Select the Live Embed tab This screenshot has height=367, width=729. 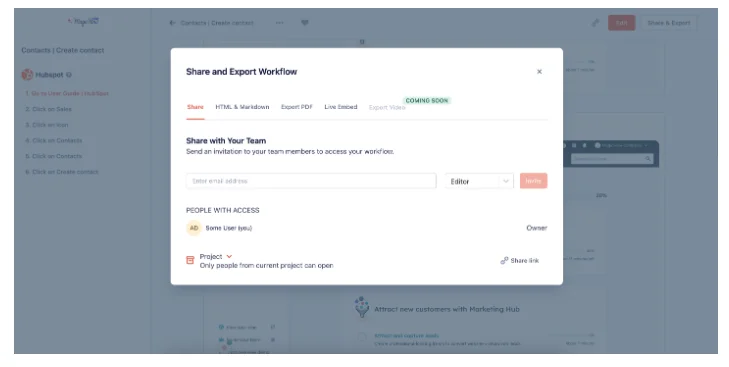coord(341,107)
